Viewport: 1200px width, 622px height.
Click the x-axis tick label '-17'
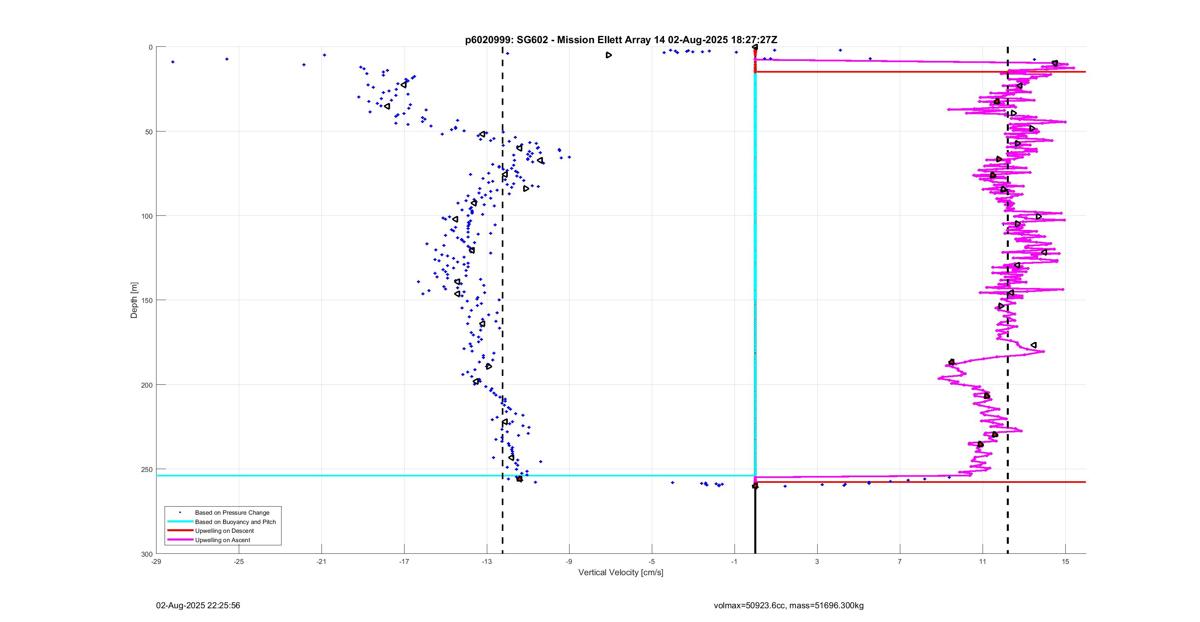click(404, 562)
